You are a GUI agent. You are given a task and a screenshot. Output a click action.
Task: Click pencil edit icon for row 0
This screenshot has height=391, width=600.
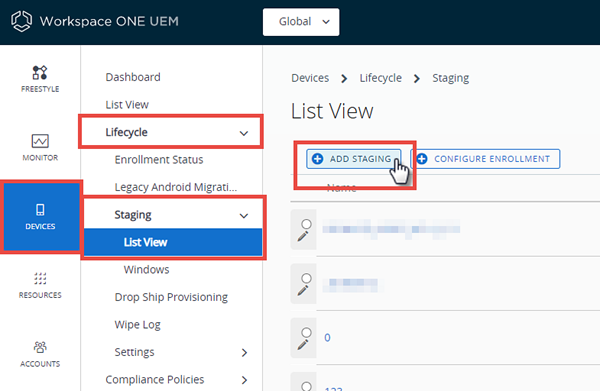pyautogui.click(x=303, y=345)
